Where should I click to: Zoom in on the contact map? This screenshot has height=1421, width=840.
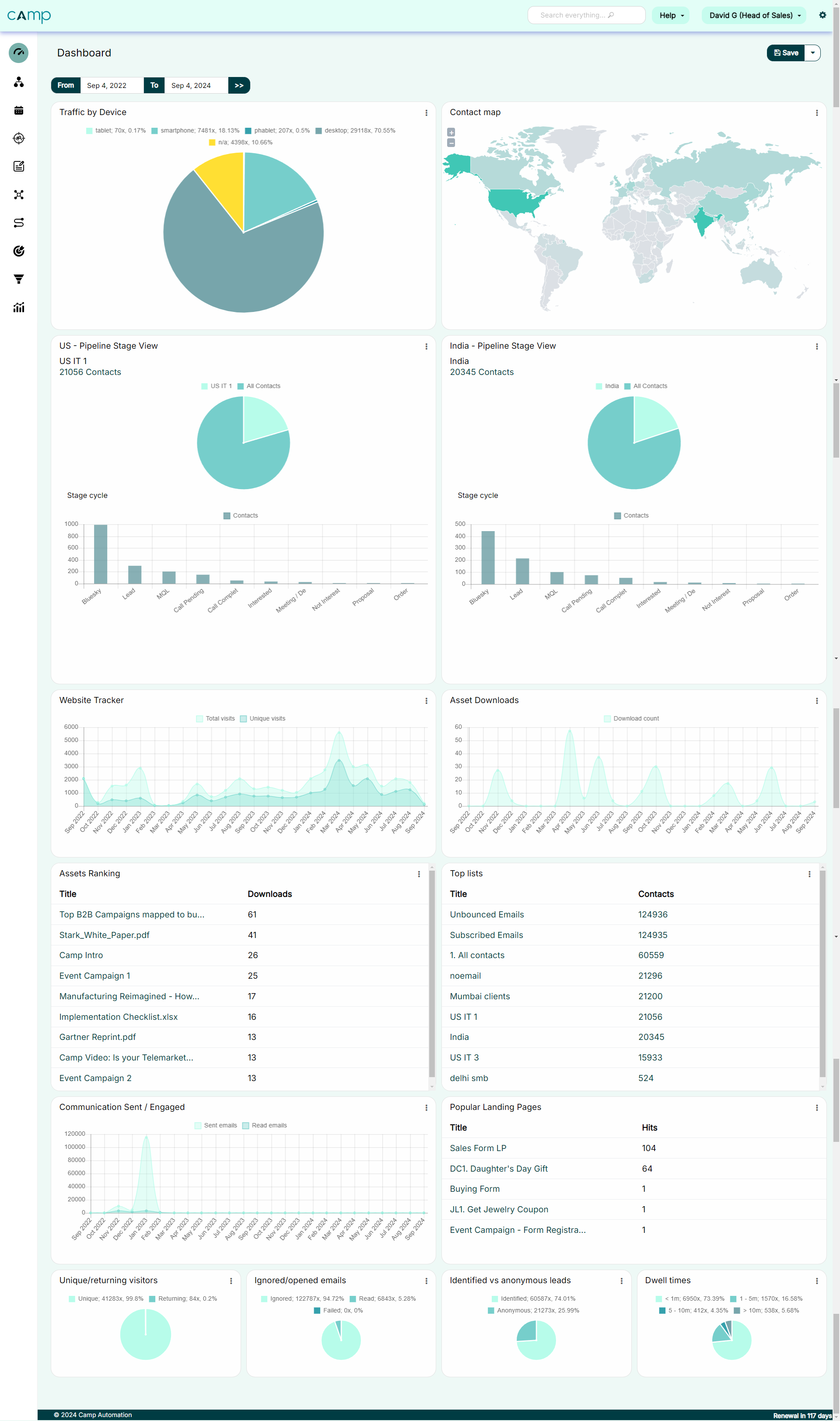pyautogui.click(x=451, y=133)
